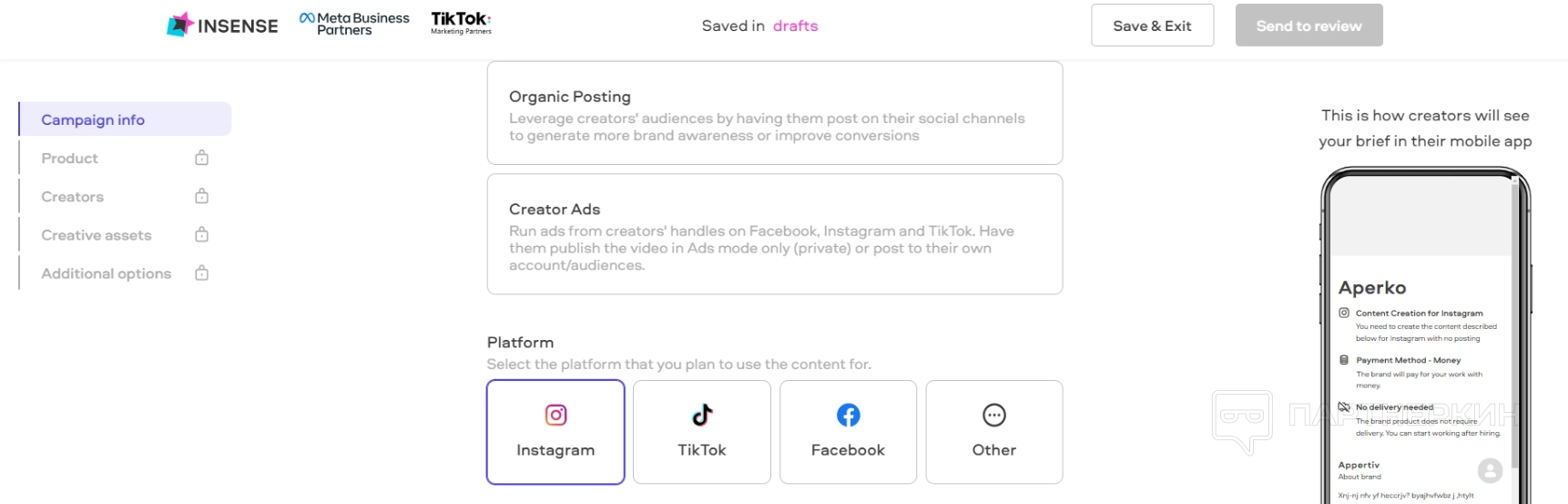Viewport: 1568px width, 504px height.
Task: Click the lock icon beside Creative assets
Action: point(202,235)
